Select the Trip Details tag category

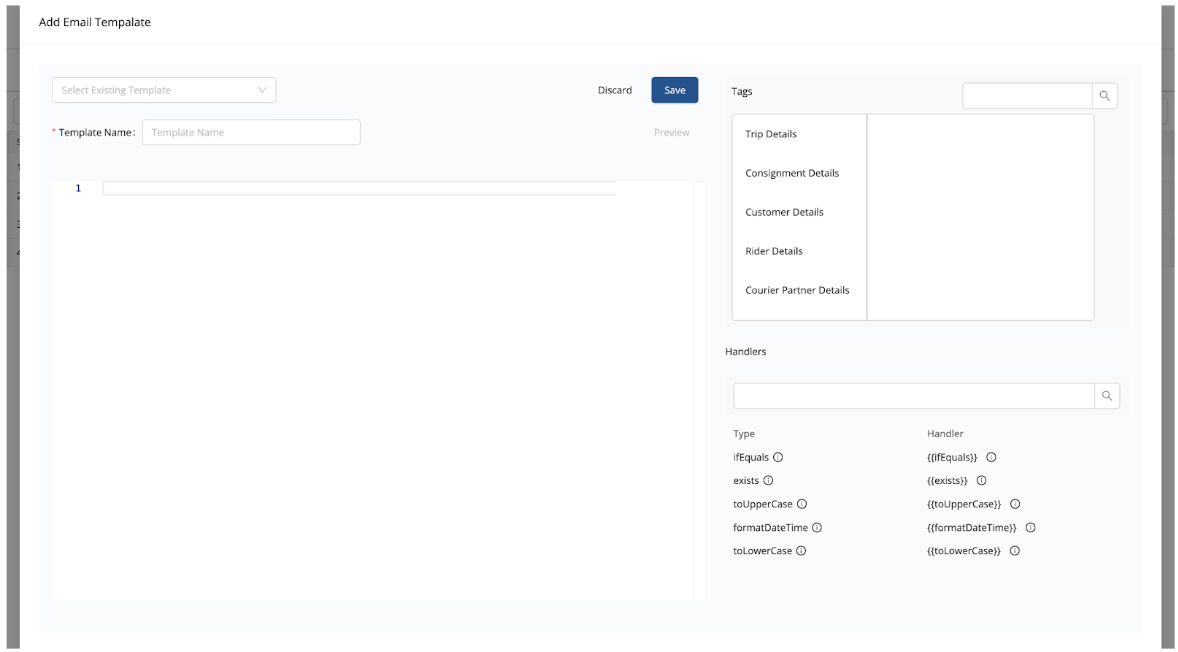771,134
